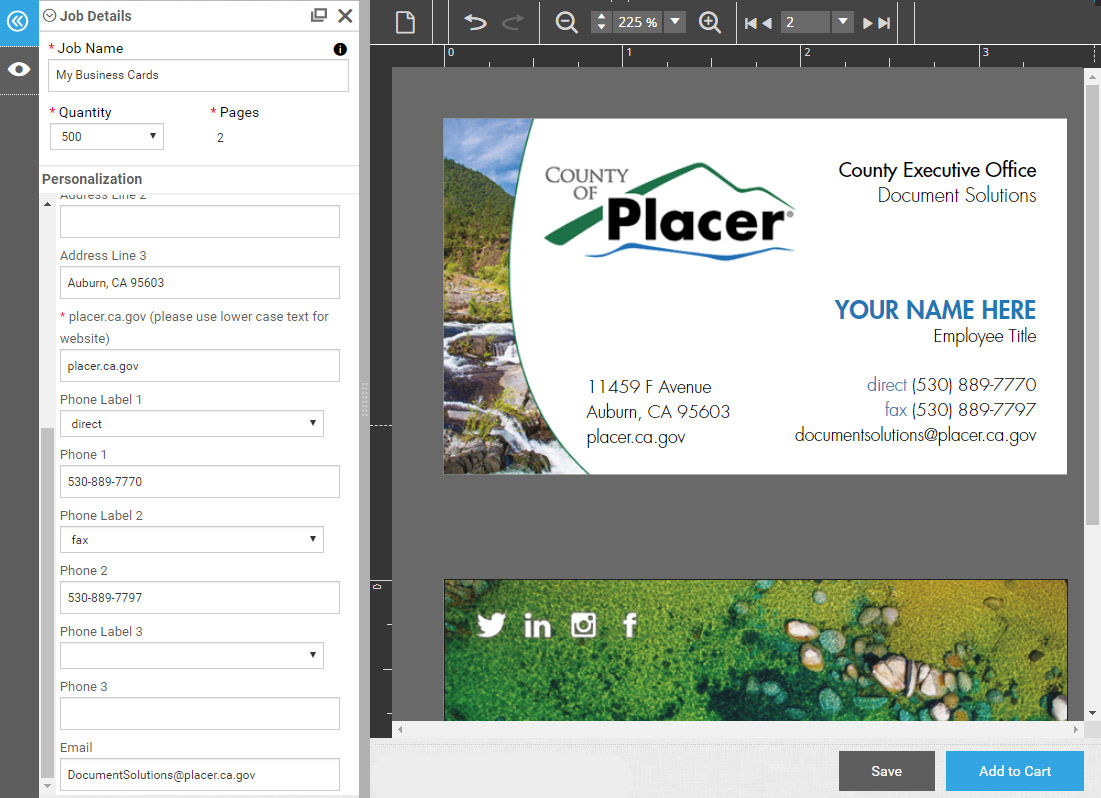Click the empty Address Line 2 field
This screenshot has width=1101, height=798.
199,221
